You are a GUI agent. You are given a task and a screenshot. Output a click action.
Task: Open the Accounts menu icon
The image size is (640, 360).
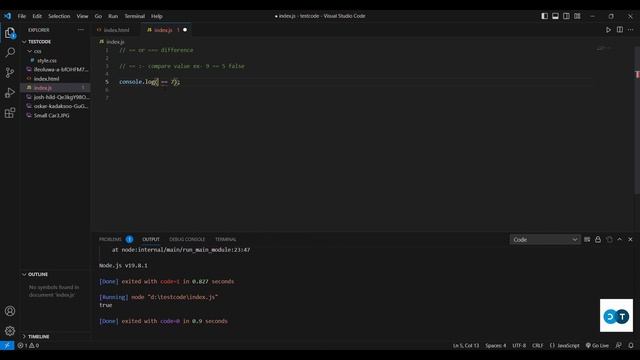[10, 311]
